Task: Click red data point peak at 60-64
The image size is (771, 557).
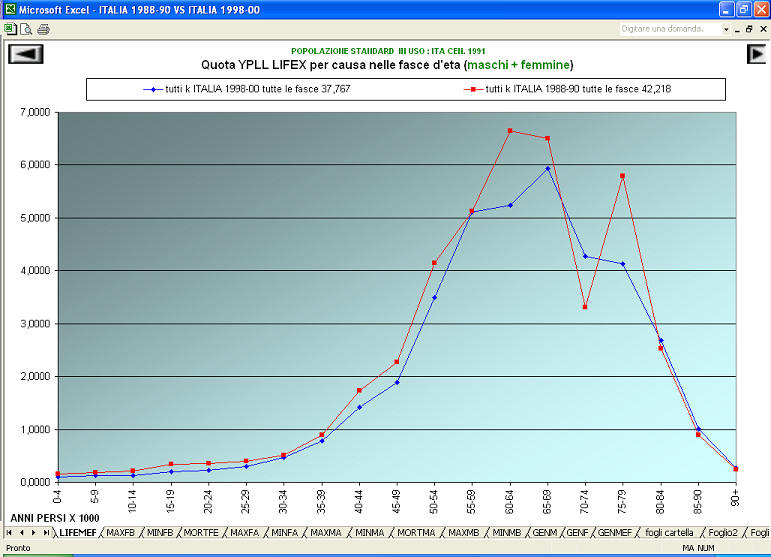Action: click(x=510, y=131)
